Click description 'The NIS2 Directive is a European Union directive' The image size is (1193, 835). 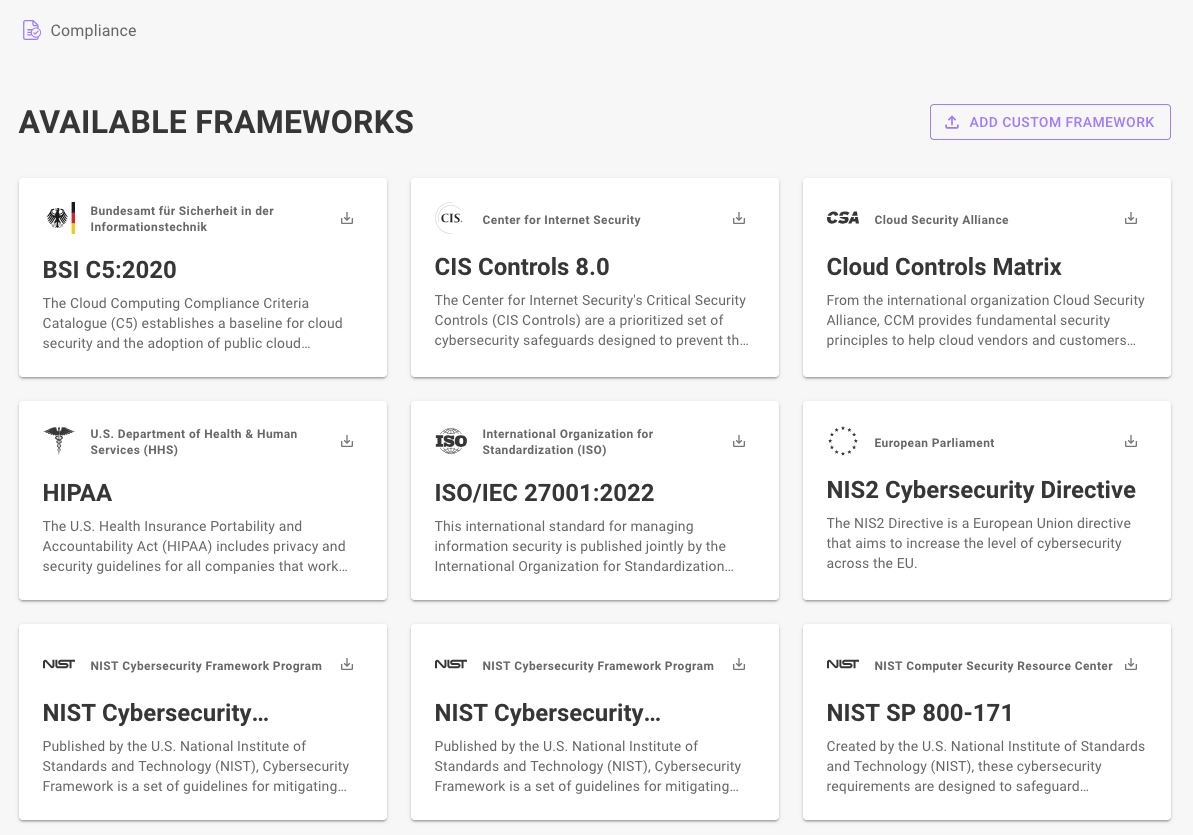(978, 543)
